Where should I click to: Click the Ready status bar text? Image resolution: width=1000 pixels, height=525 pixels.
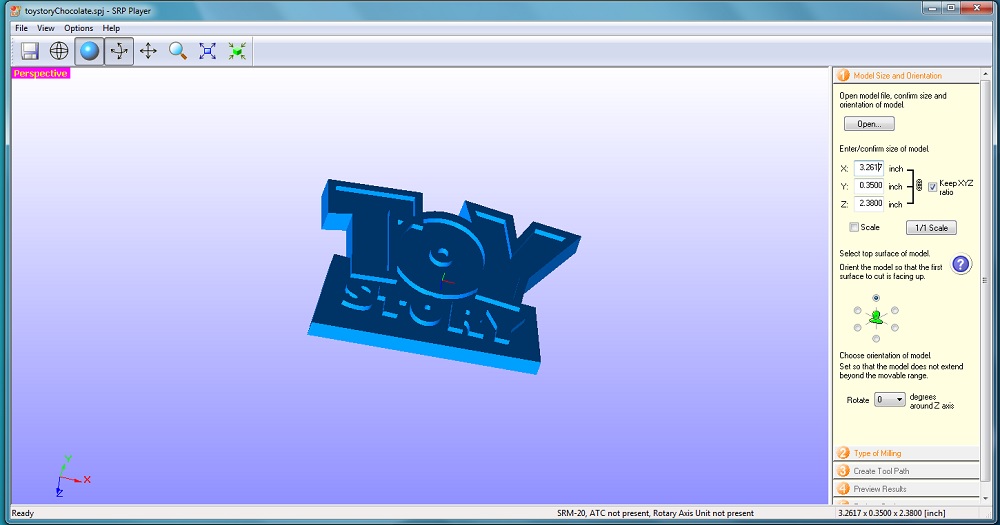[22, 513]
